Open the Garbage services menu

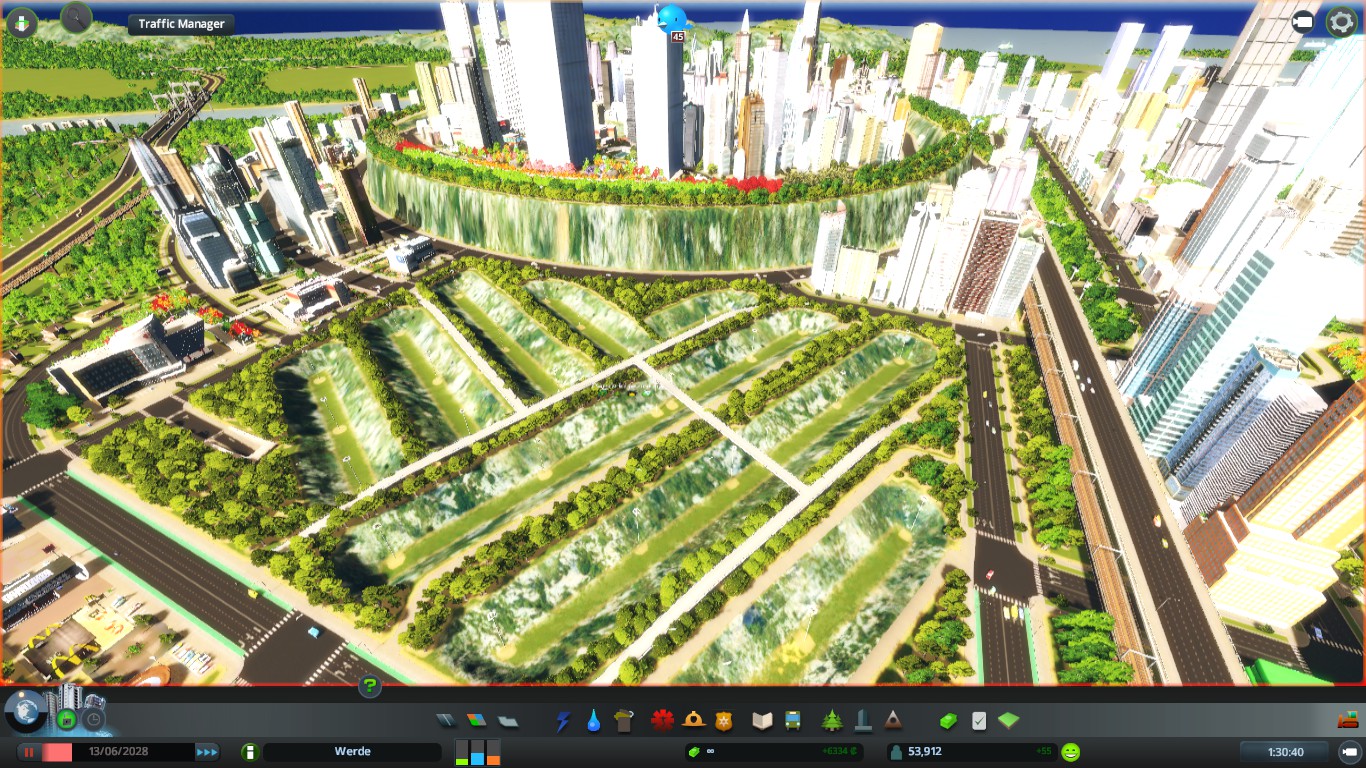625,720
